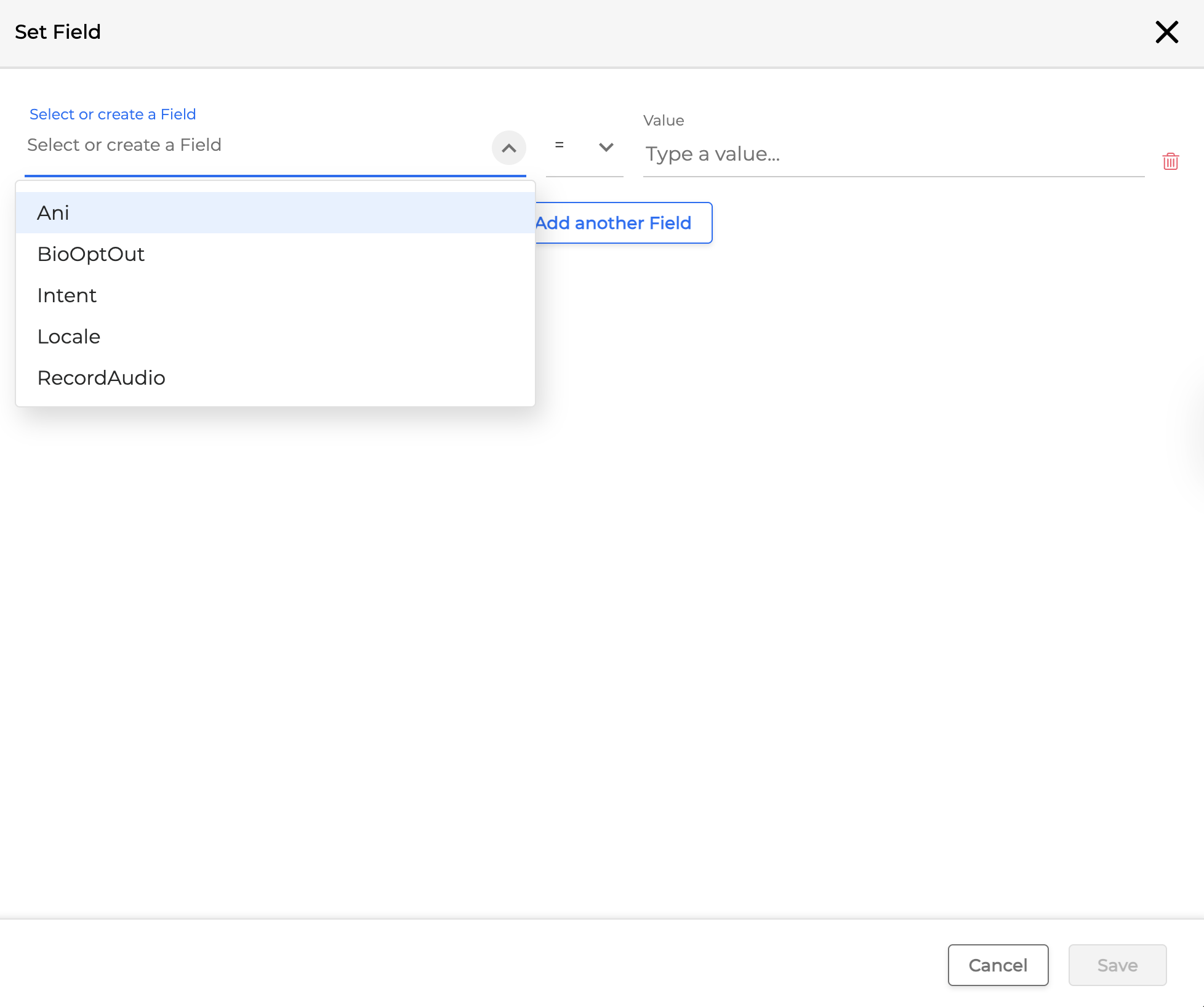Select the BioOptOut field option
Image resolution: width=1204 pixels, height=1007 pixels.
coord(91,254)
